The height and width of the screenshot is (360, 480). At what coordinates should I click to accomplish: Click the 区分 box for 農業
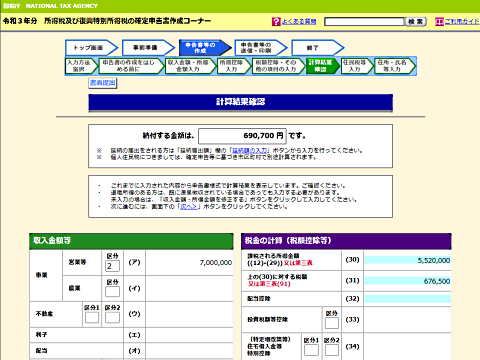coord(112,292)
